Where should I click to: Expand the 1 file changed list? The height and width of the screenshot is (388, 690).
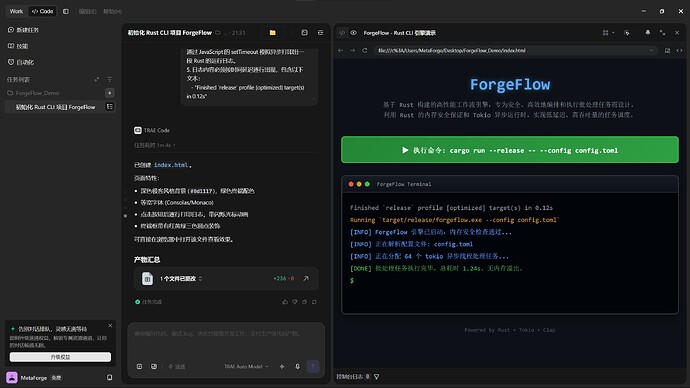pyautogui.click(x=181, y=278)
